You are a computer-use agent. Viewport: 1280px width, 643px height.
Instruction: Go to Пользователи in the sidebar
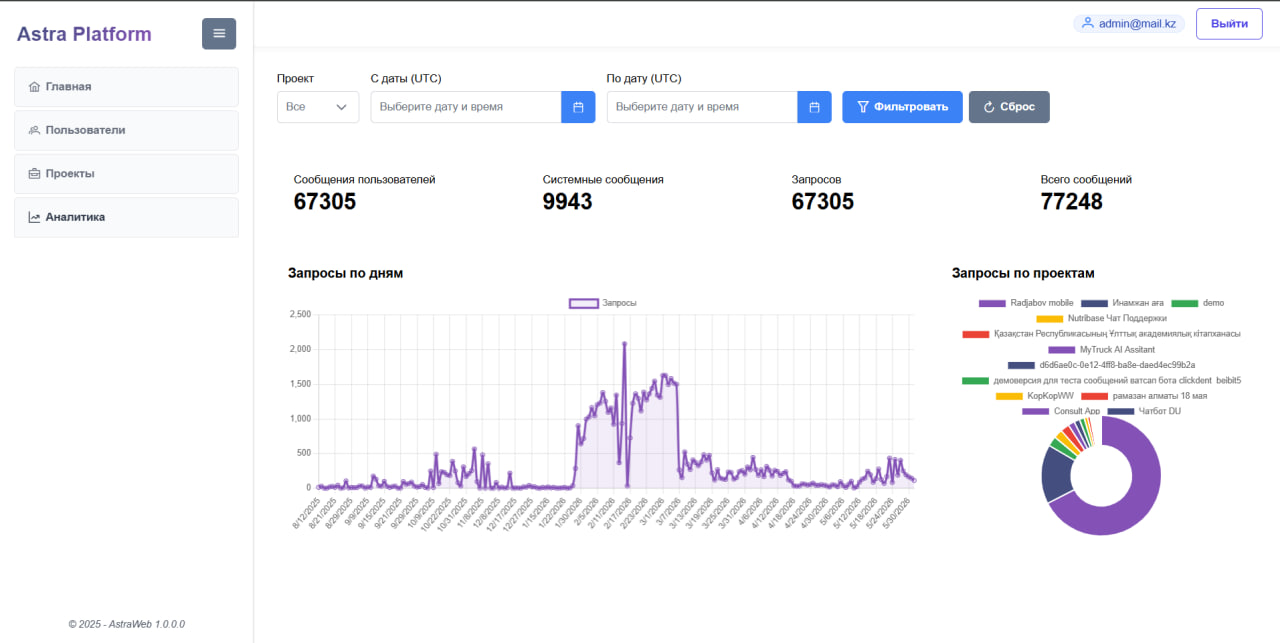pos(126,130)
